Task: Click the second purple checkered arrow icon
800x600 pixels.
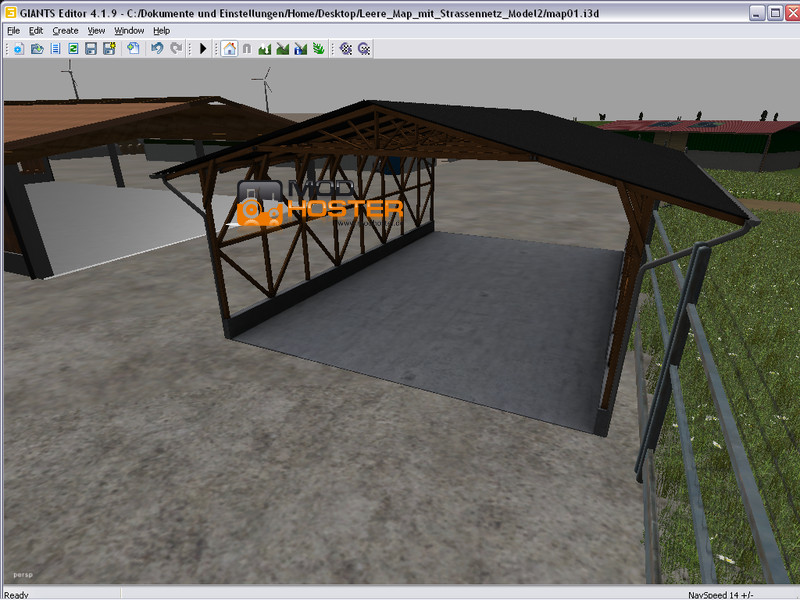Action: [364, 49]
